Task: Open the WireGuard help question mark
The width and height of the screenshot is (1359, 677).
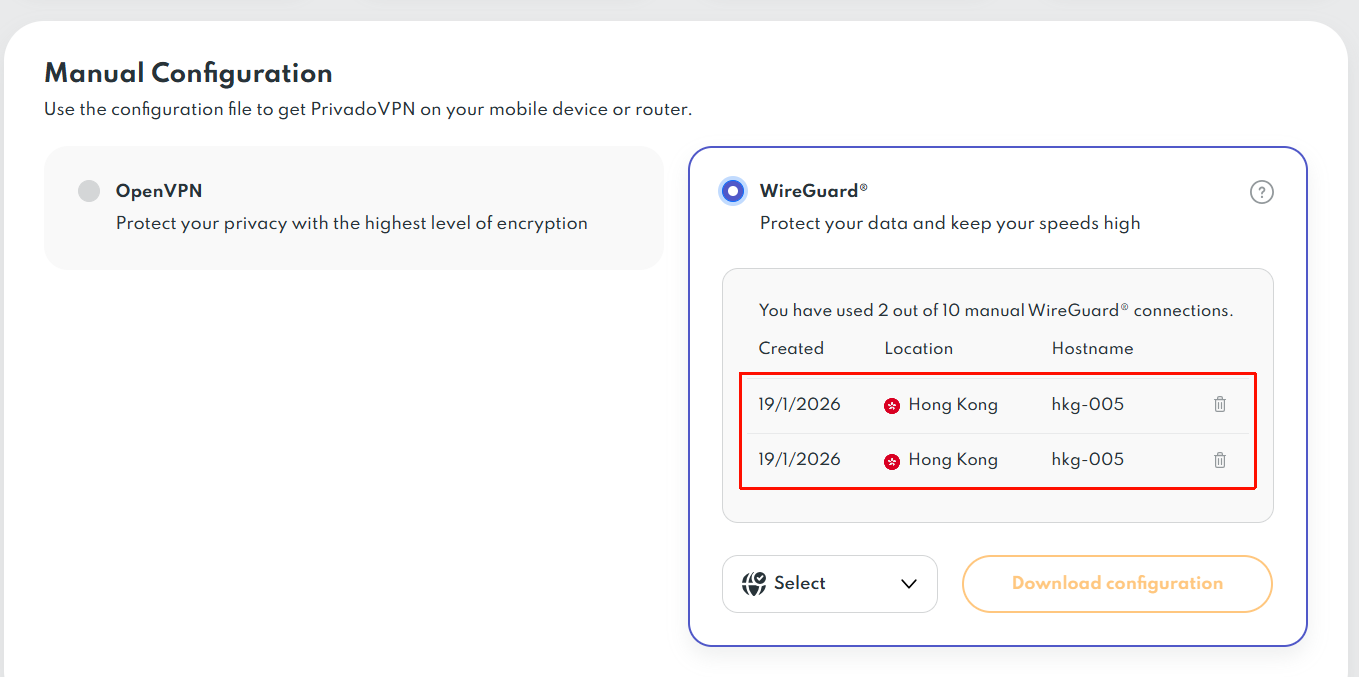Action: coord(1261,192)
